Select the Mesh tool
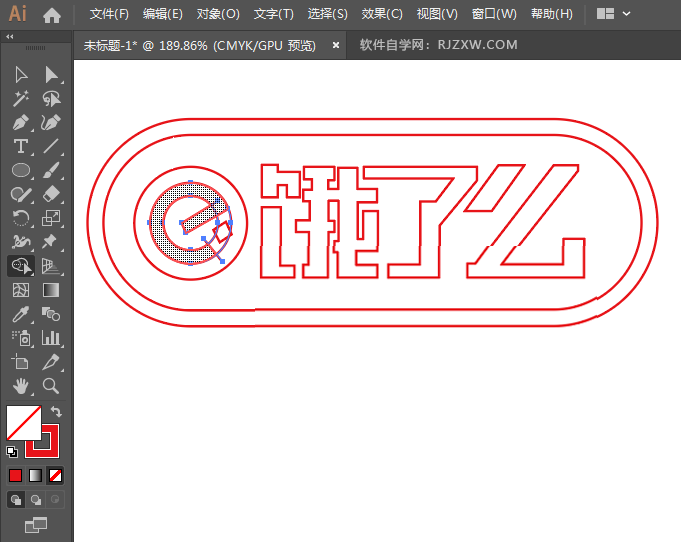This screenshot has width=681, height=542. click(21, 290)
